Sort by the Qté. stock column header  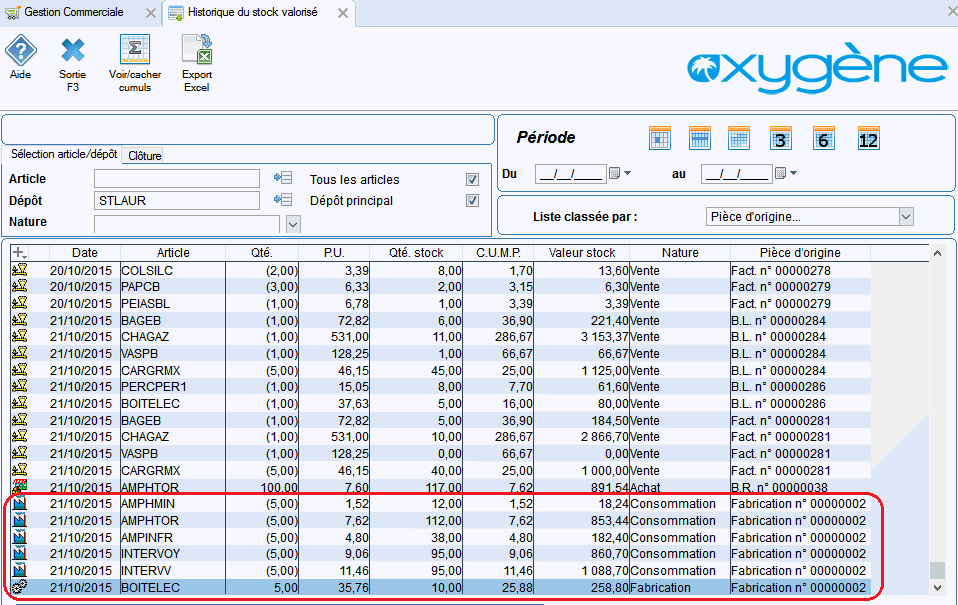click(416, 252)
